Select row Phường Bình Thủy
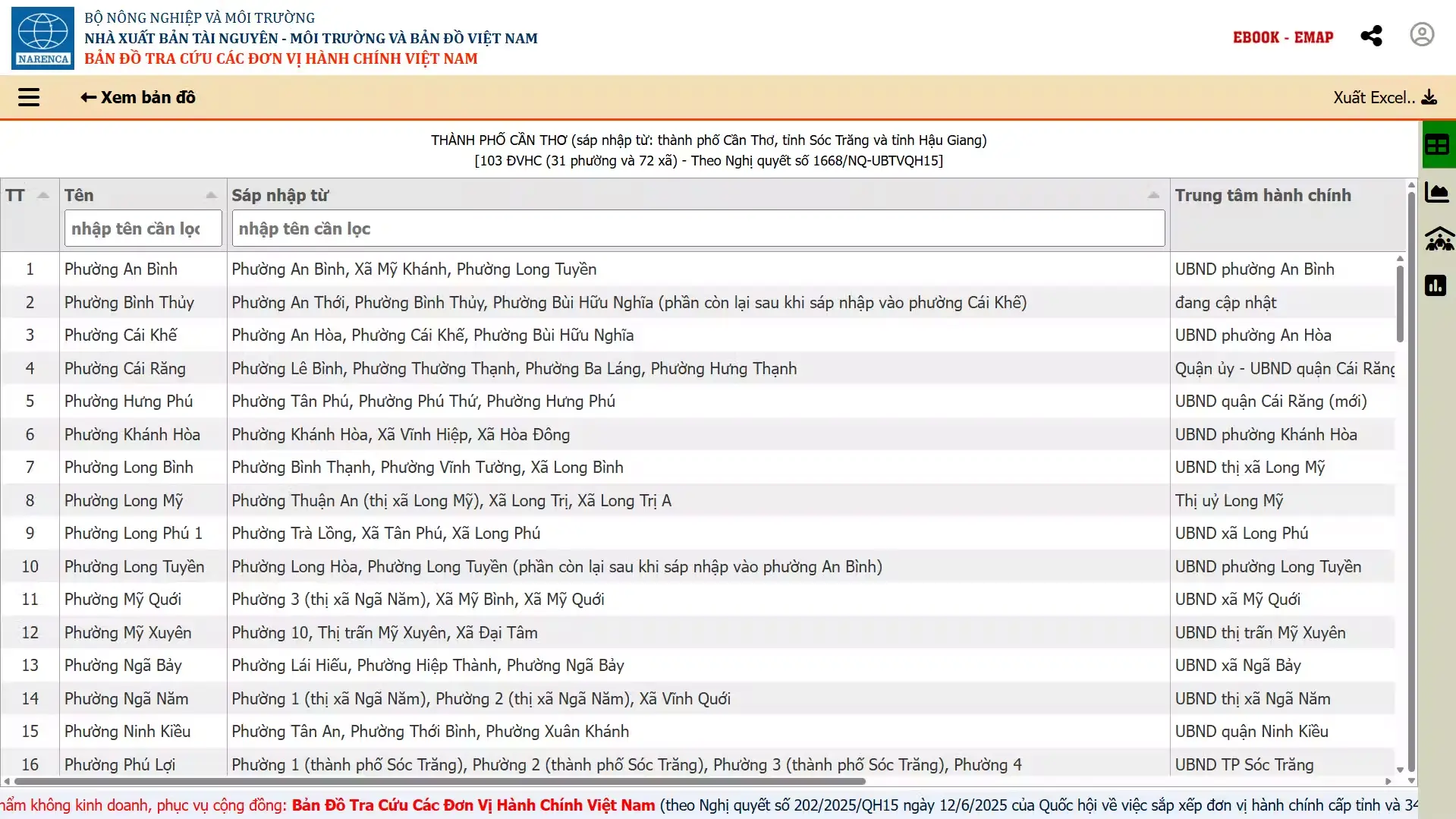1456x819 pixels. point(698,302)
